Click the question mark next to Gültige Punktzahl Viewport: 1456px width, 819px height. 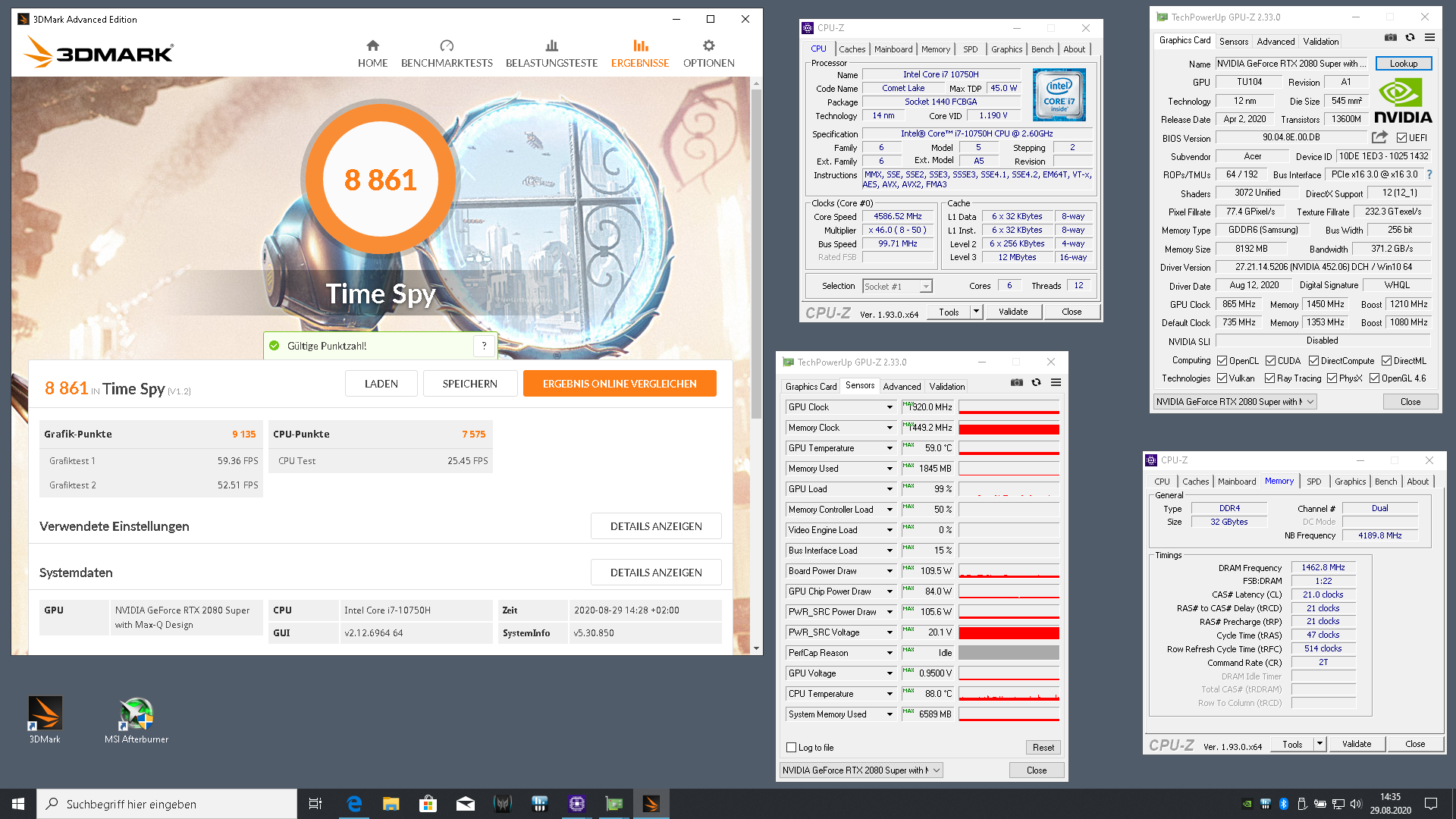coord(484,346)
